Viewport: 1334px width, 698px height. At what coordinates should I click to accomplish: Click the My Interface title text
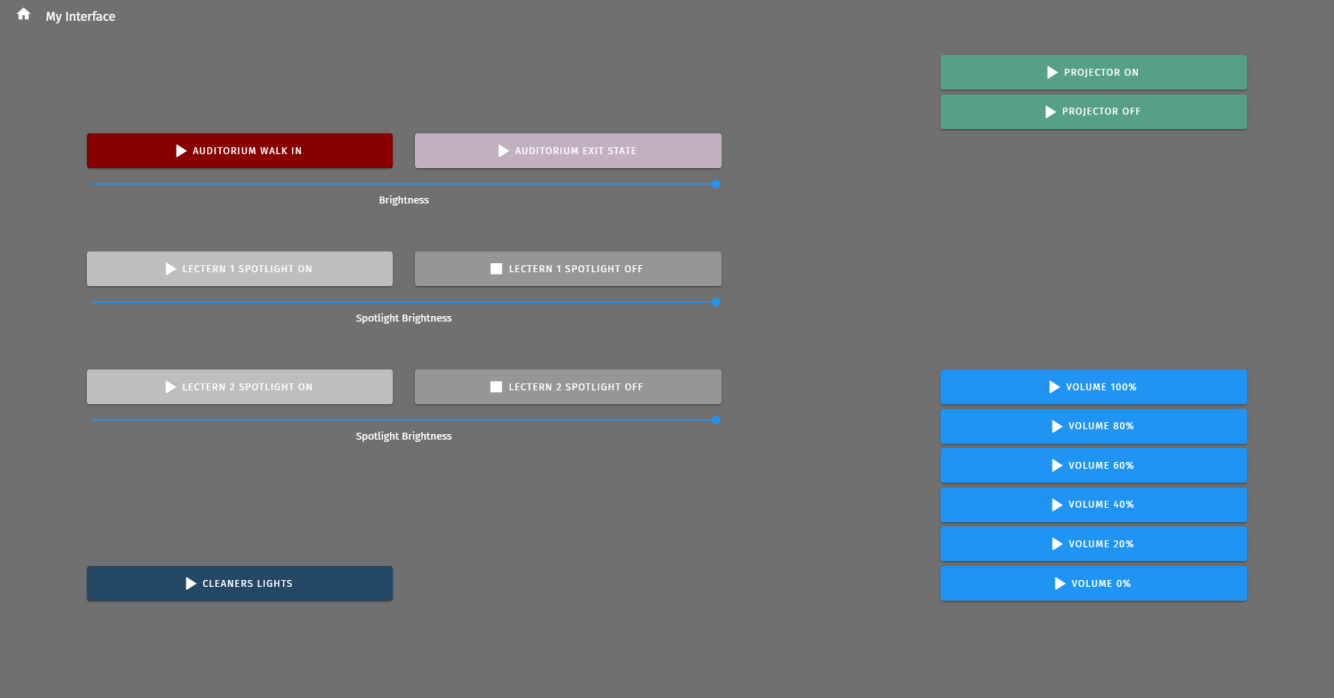[x=80, y=17]
